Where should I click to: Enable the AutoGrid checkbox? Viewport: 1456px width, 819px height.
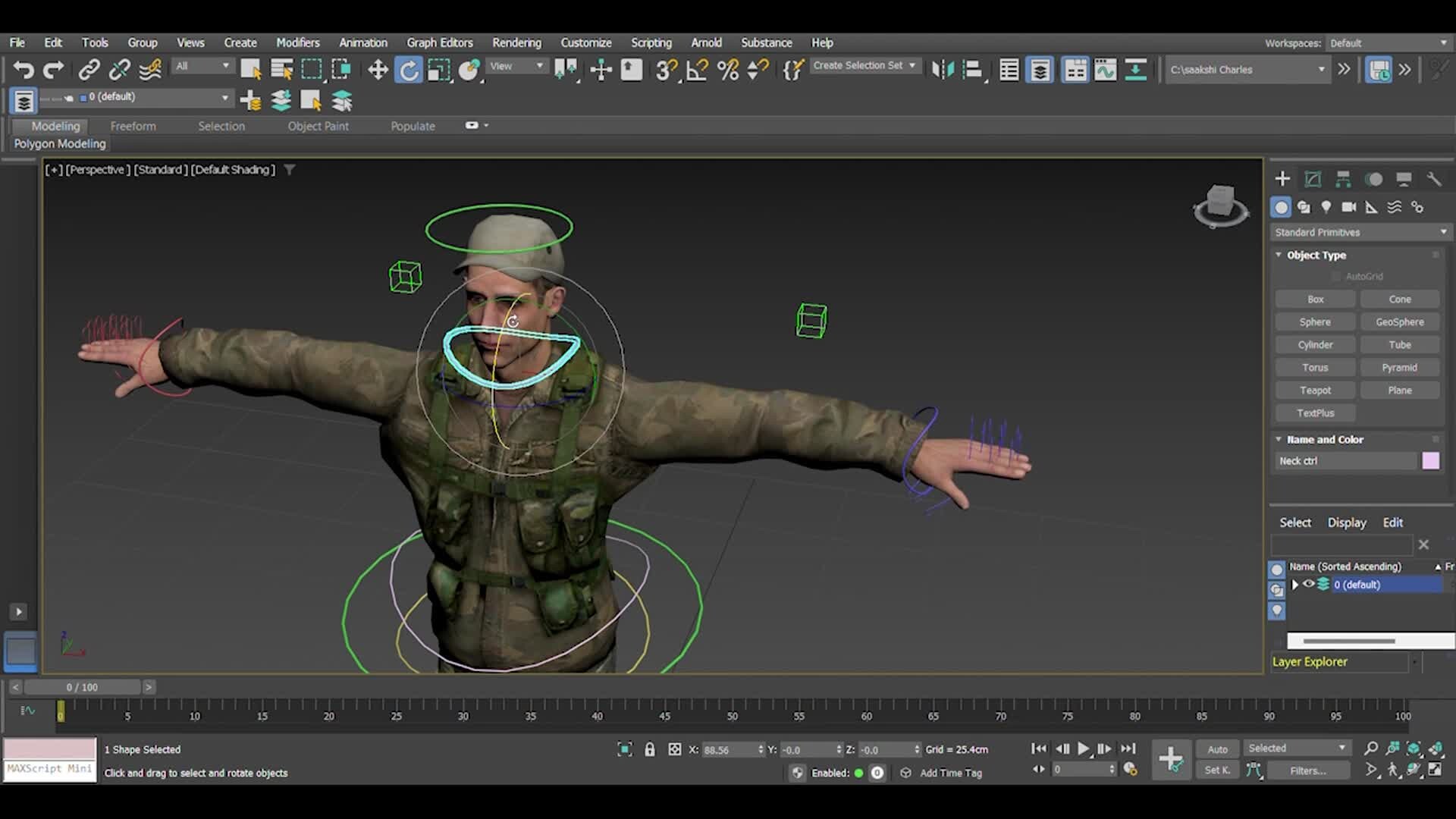(x=1337, y=276)
